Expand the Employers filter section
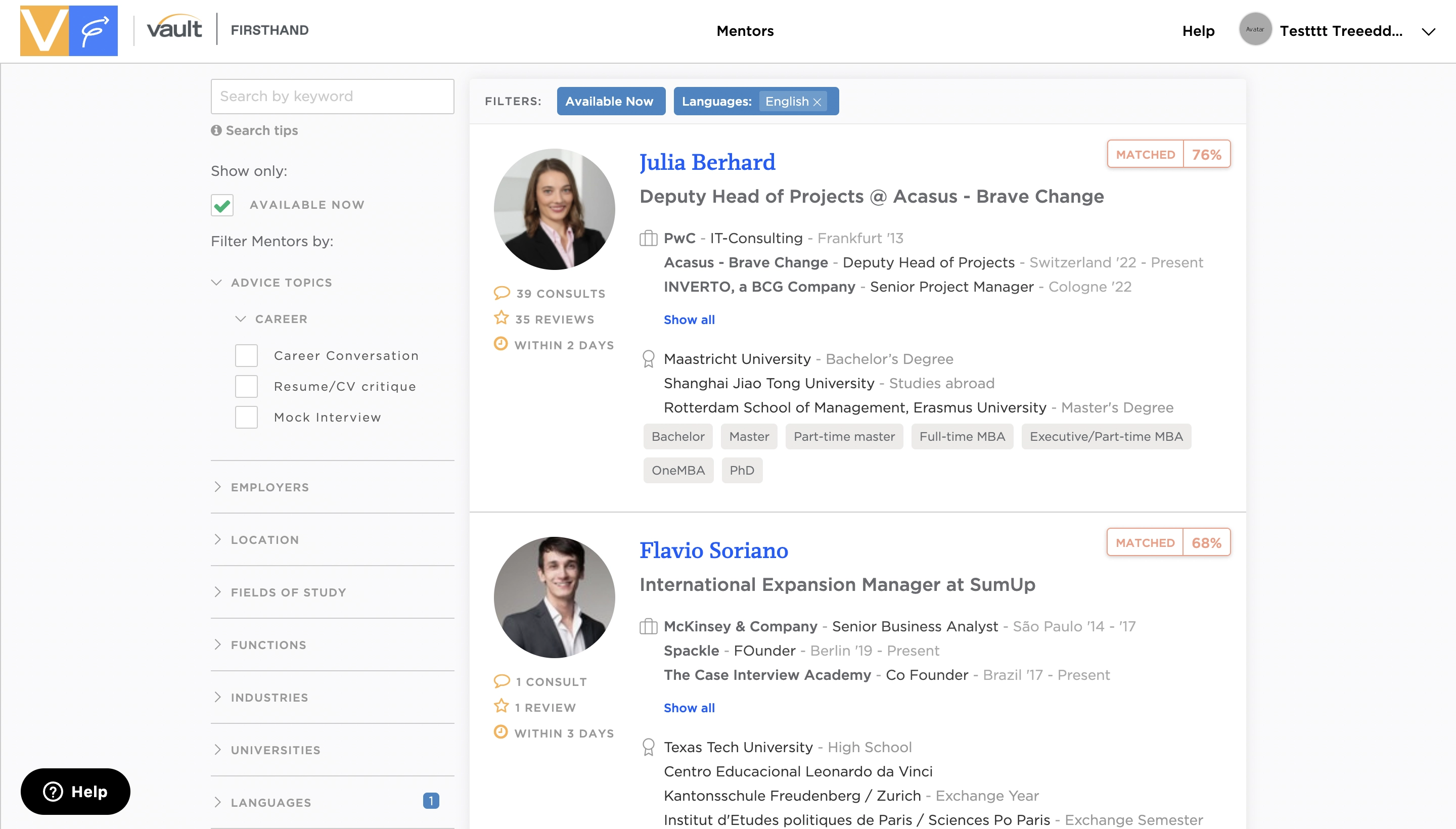The height and width of the screenshot is (829, 1456). click(269, 487)
